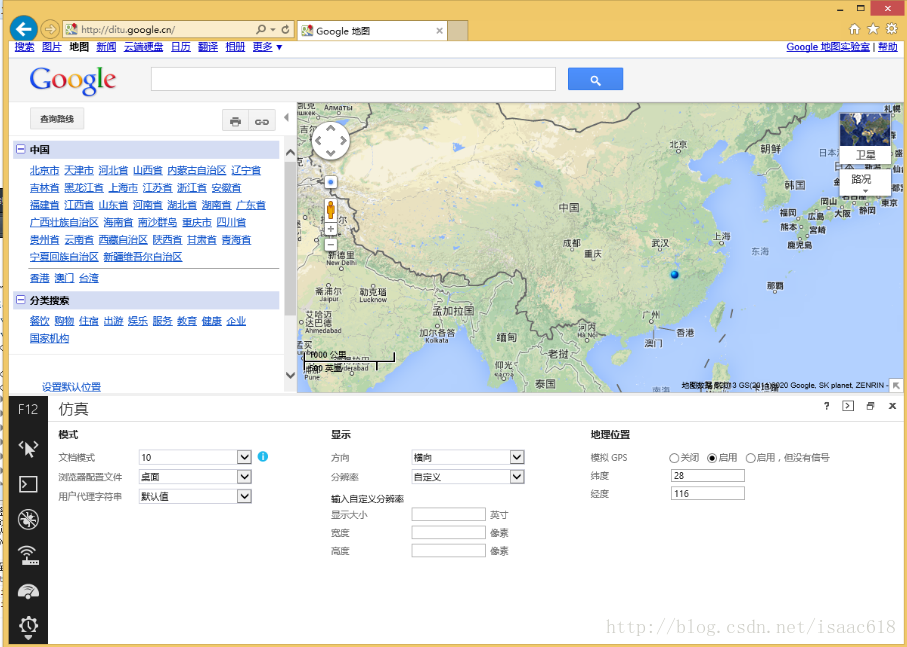Click the address bar search magnifier icon
Screen dimensions: 907x647
pyautogui.click(x=261, y=29)
